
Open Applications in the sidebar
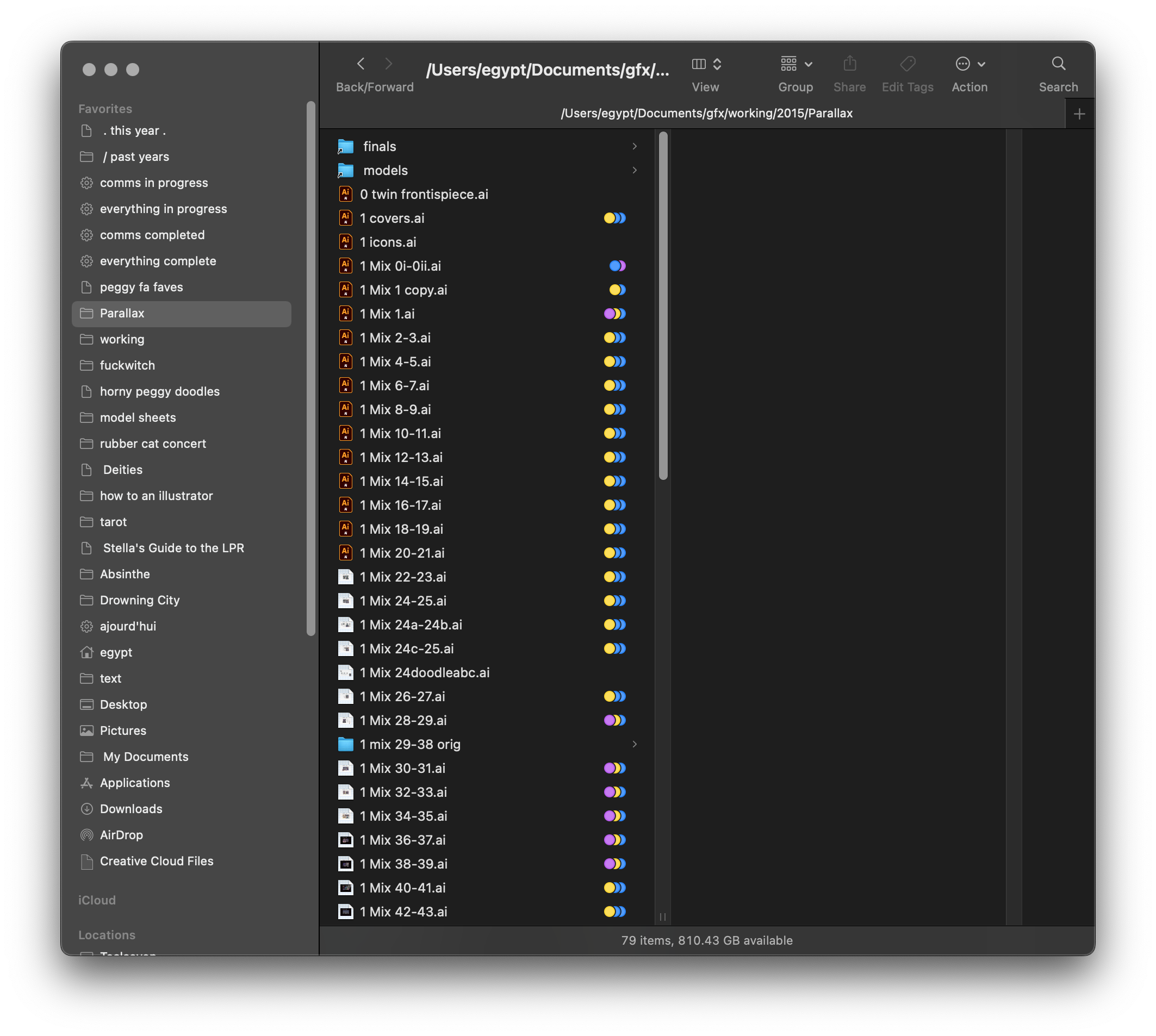[135, 783]
